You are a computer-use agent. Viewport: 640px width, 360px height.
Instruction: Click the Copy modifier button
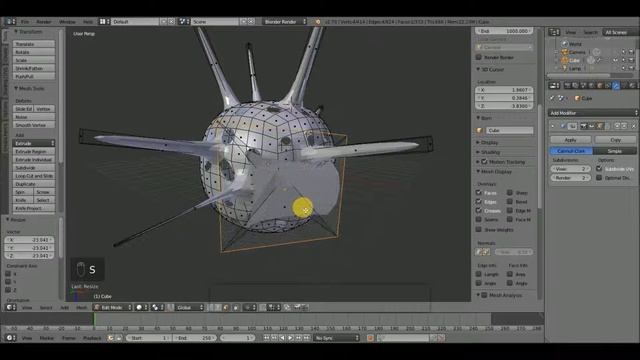616,140
